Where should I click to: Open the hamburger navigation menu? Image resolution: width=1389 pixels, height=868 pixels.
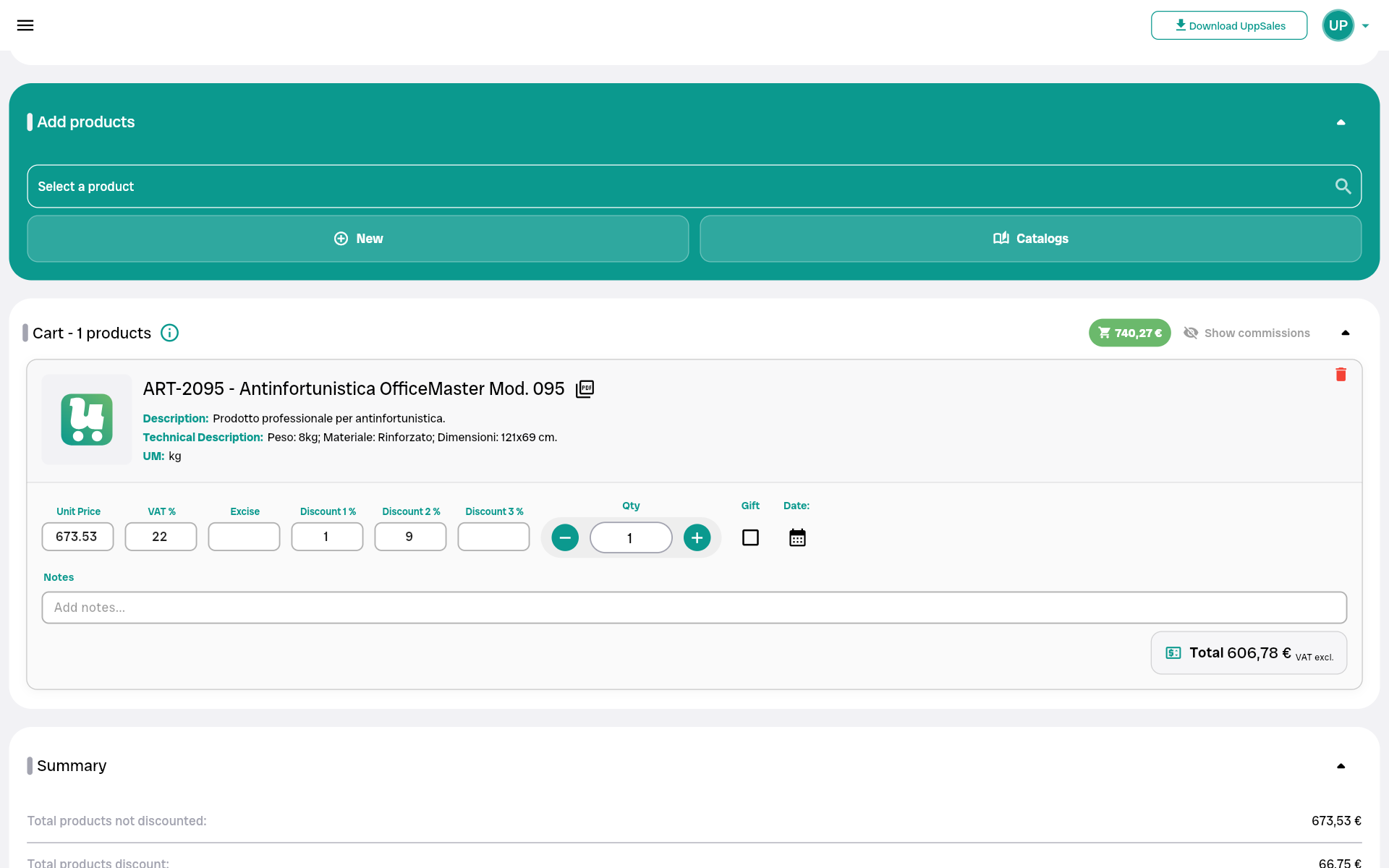point(25,25)
